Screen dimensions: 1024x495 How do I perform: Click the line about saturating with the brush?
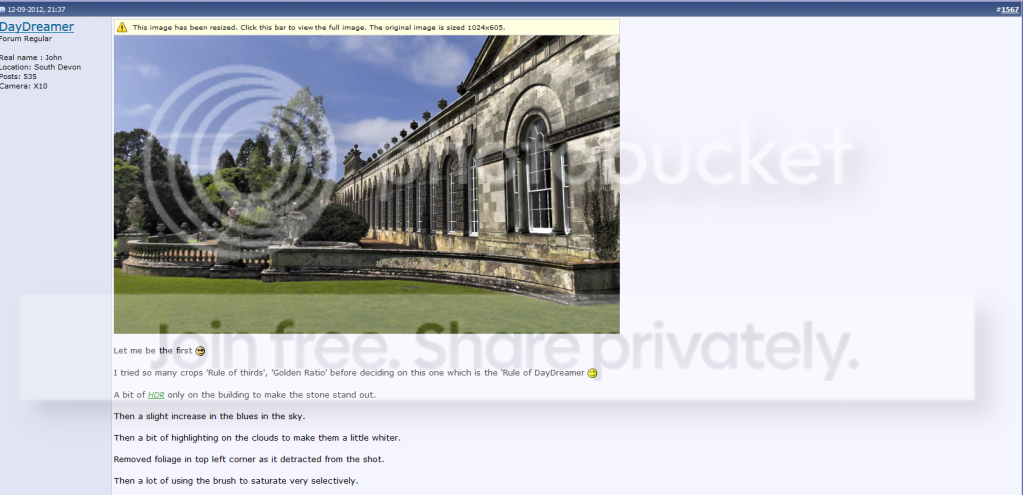click(x=236, y=481)
